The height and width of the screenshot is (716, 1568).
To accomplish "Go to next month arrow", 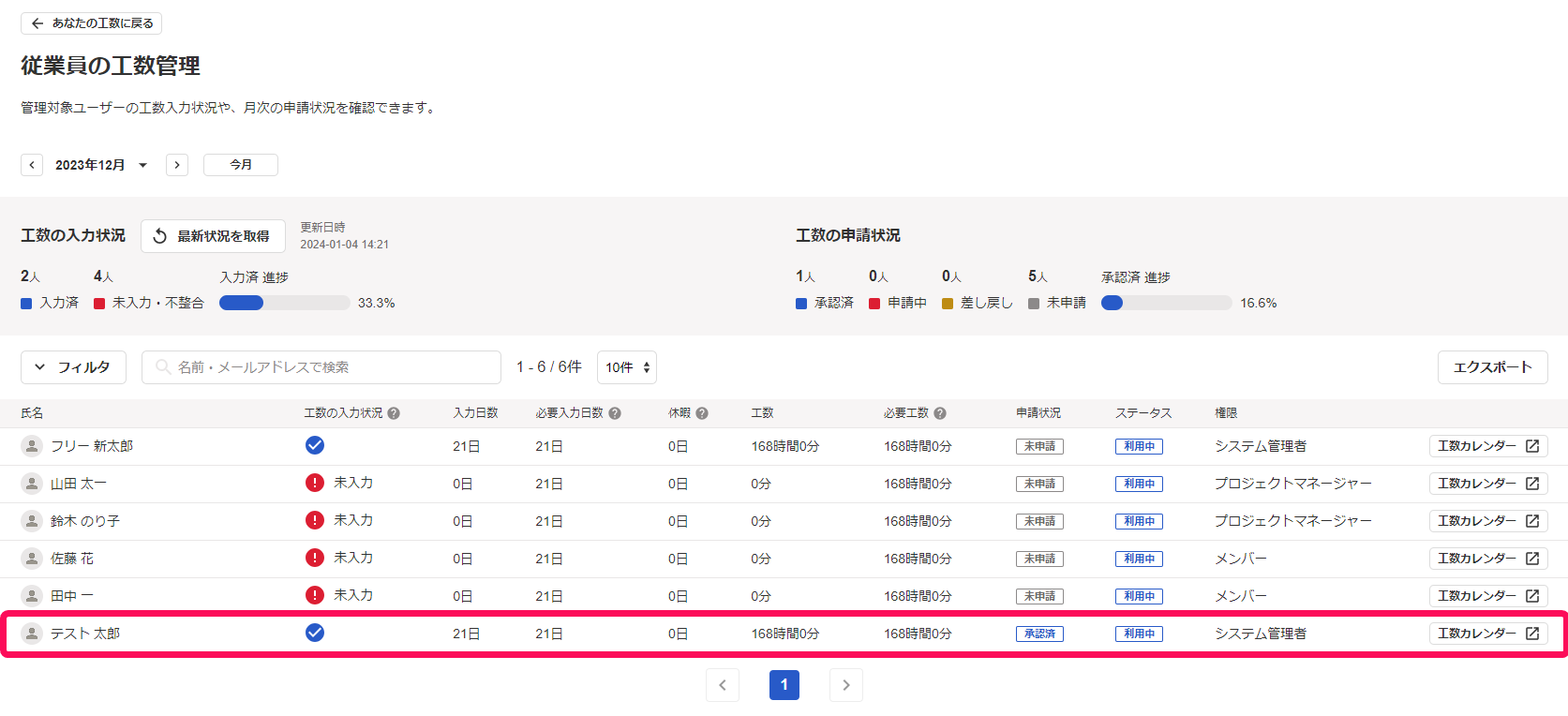I will [177, 165].
